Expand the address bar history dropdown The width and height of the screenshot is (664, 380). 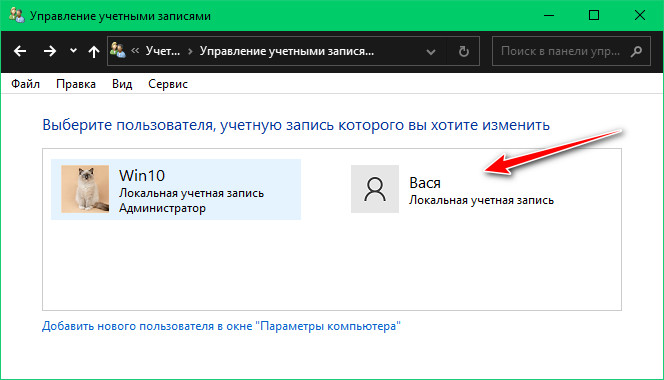[x=431, y=52]
